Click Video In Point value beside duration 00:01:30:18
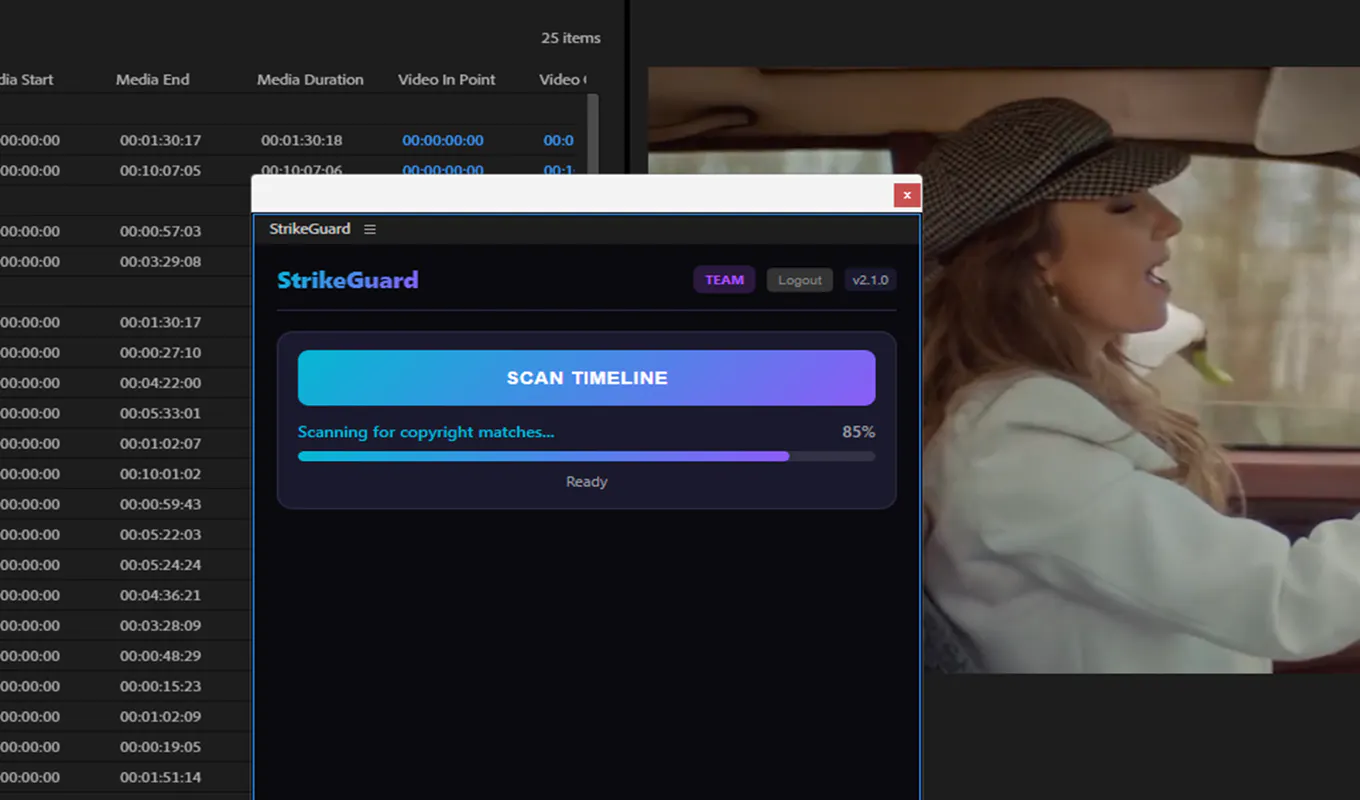This screenshot has height=800, width=1360. pos(443,140)
